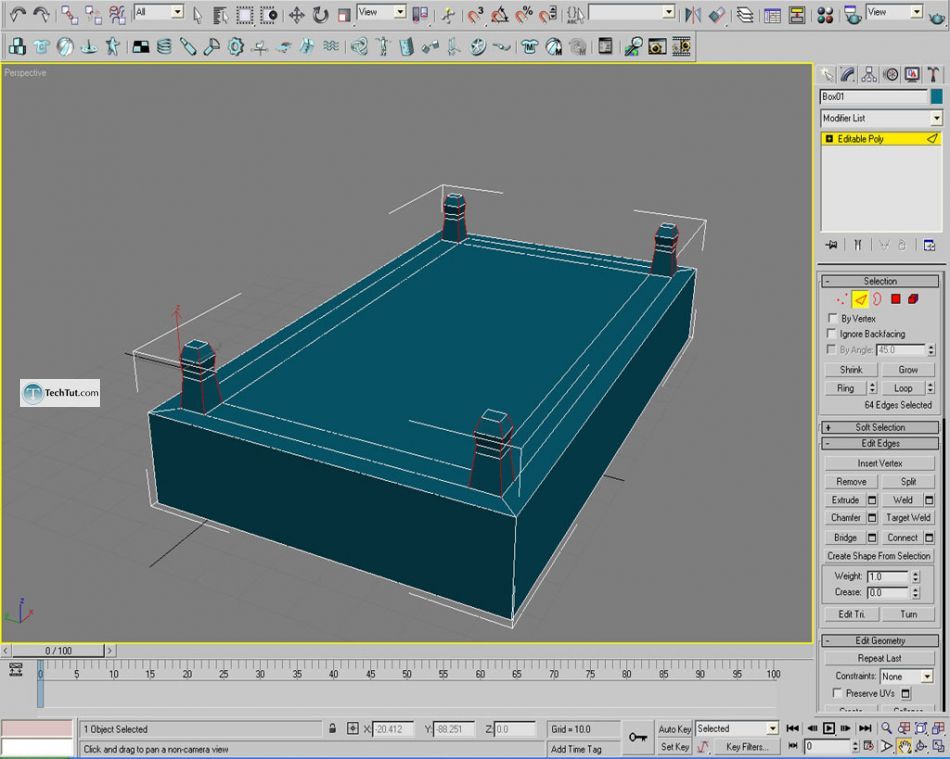
Task: Choose the Select Object arrow tool
Action: tap(198, 15)
